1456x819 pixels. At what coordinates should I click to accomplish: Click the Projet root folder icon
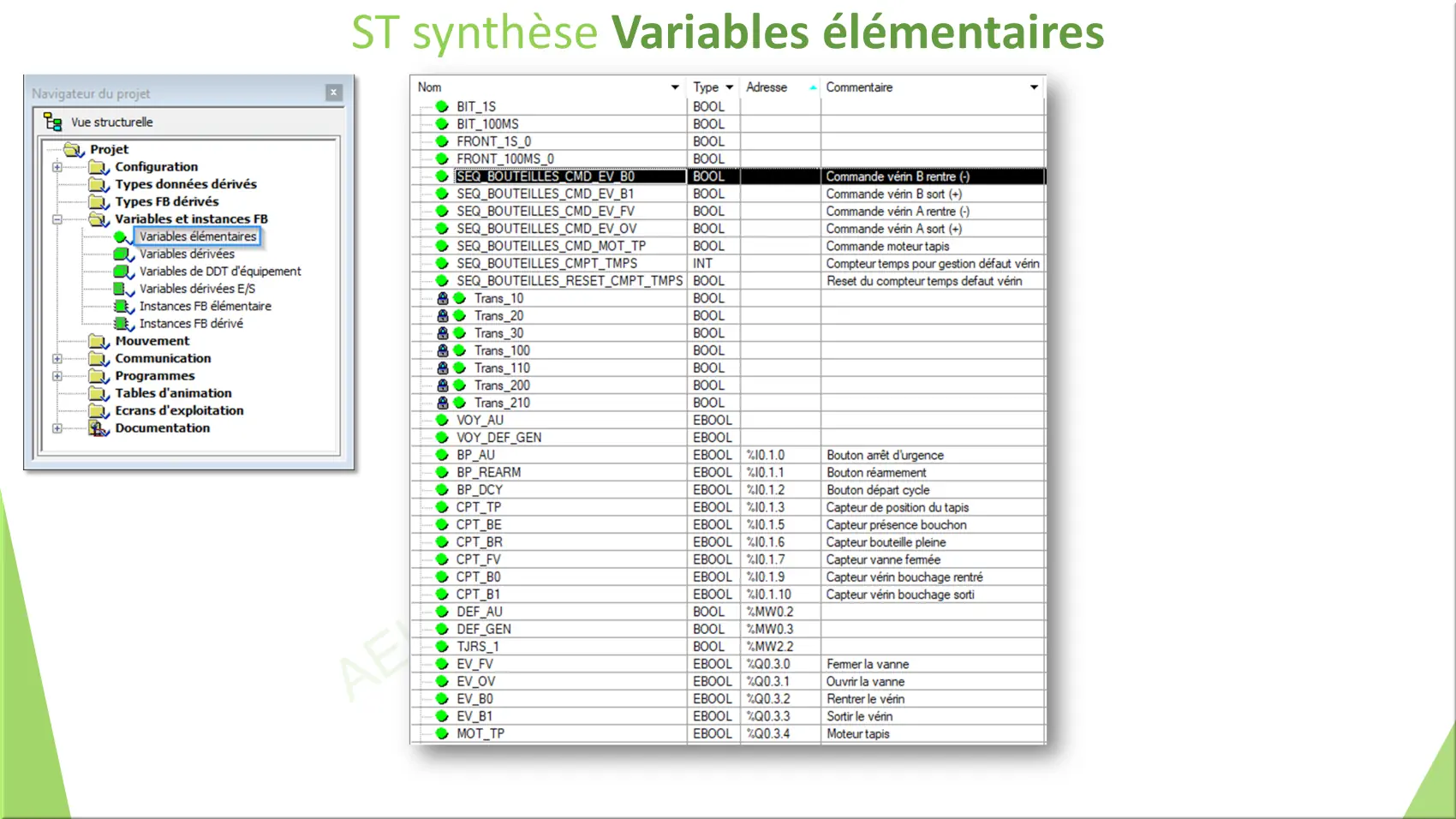(73, 149)
